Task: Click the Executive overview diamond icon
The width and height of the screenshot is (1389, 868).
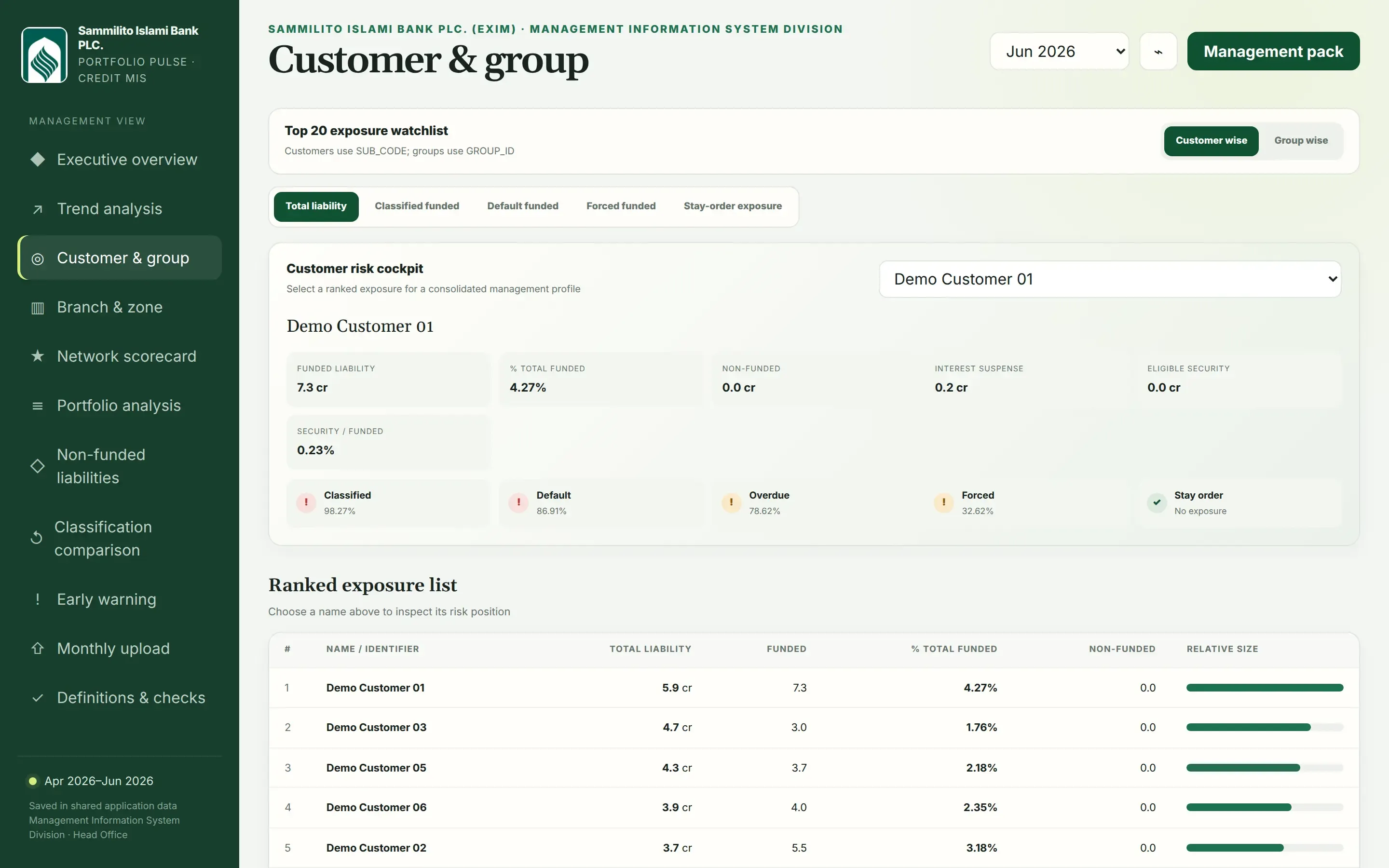Action: [x=37, y=160]
